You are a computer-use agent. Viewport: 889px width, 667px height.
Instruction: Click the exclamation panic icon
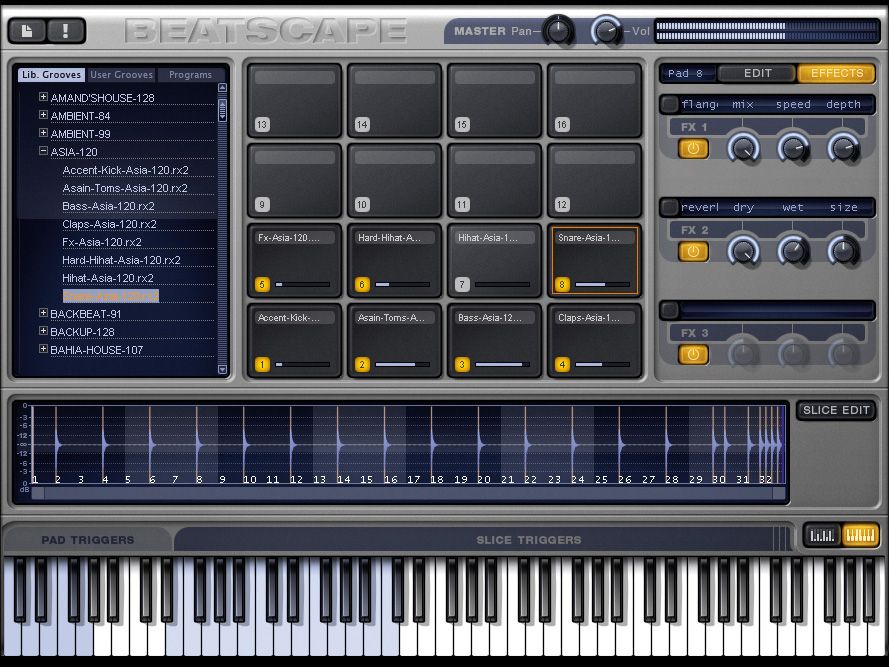66,31
